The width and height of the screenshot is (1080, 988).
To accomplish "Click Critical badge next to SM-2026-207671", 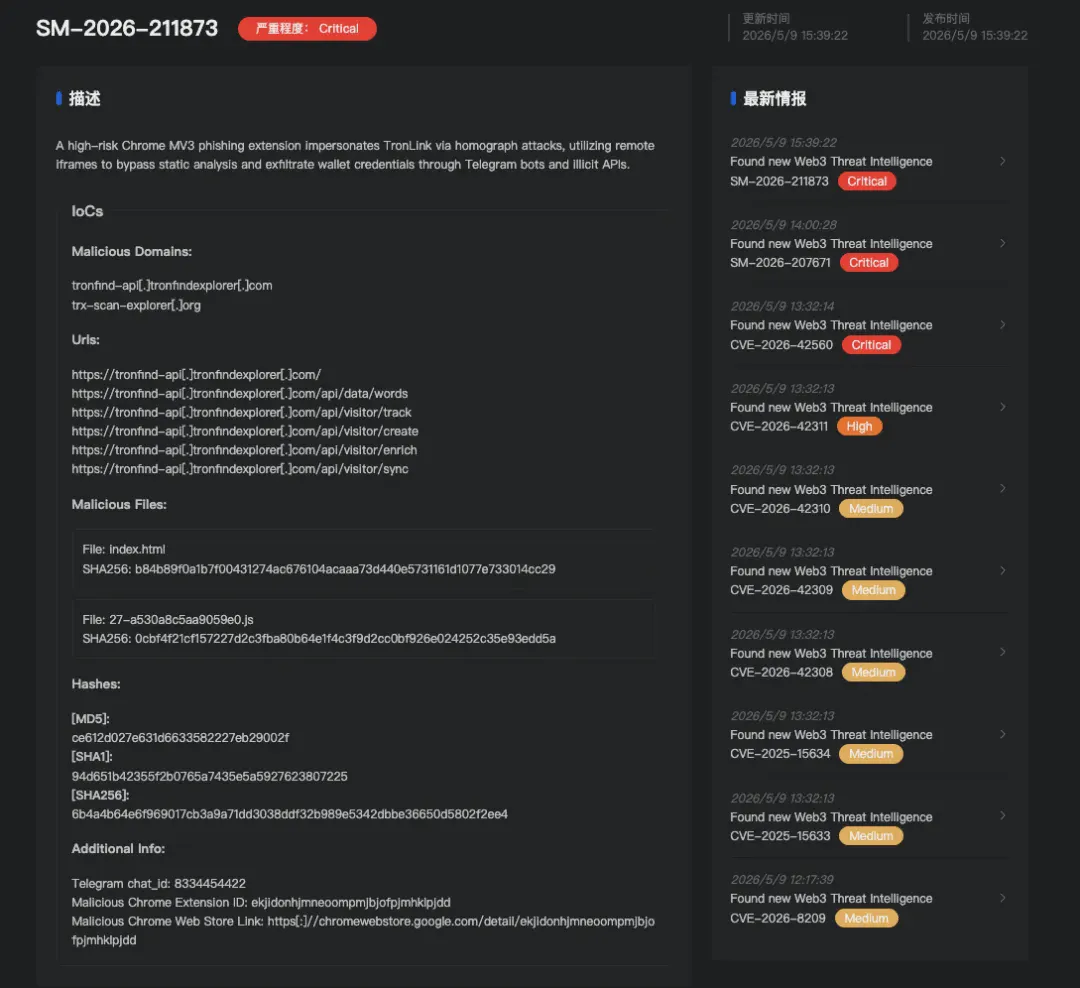I will click(869, 263).
